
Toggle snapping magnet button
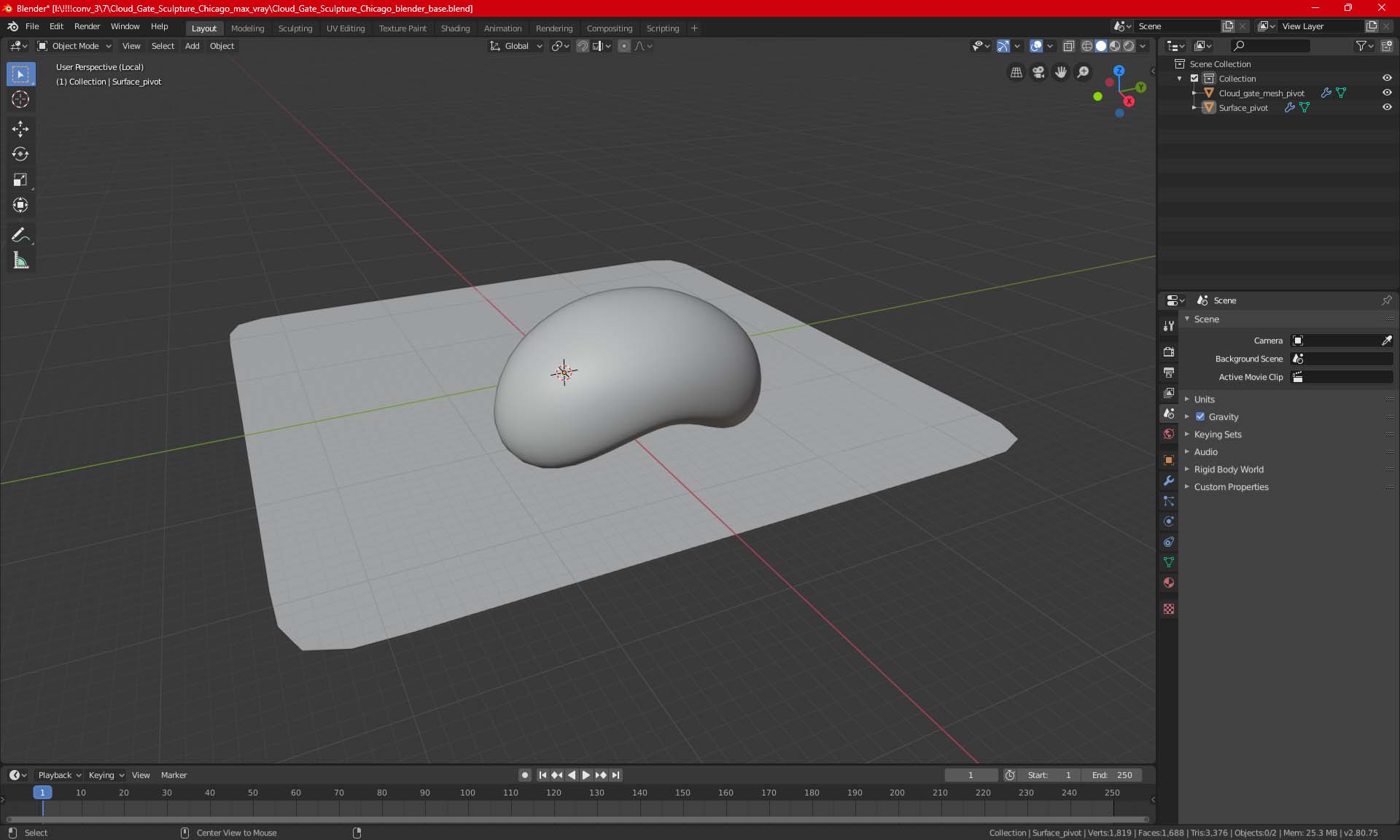click(583, 46)
